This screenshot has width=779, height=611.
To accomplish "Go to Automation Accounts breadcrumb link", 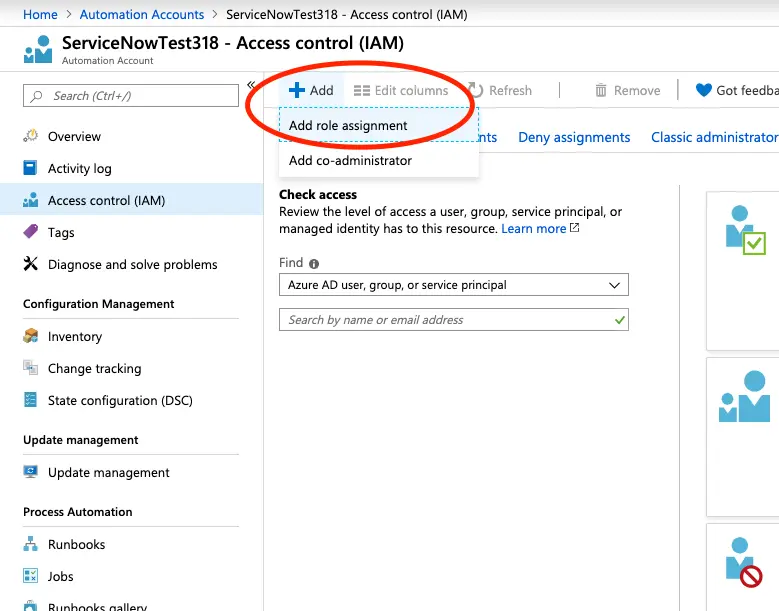I will 142,14.
